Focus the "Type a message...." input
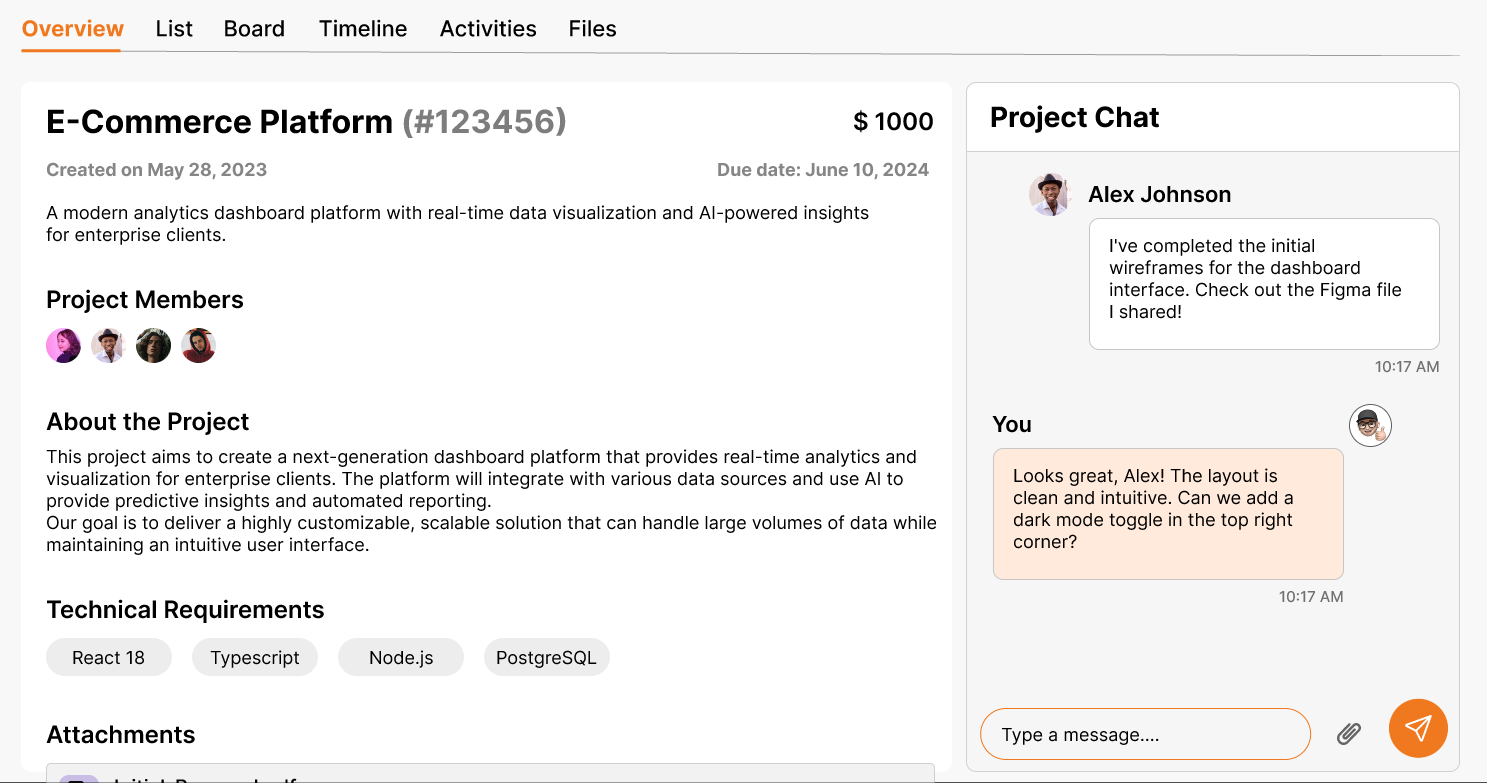 (1145, 734)
